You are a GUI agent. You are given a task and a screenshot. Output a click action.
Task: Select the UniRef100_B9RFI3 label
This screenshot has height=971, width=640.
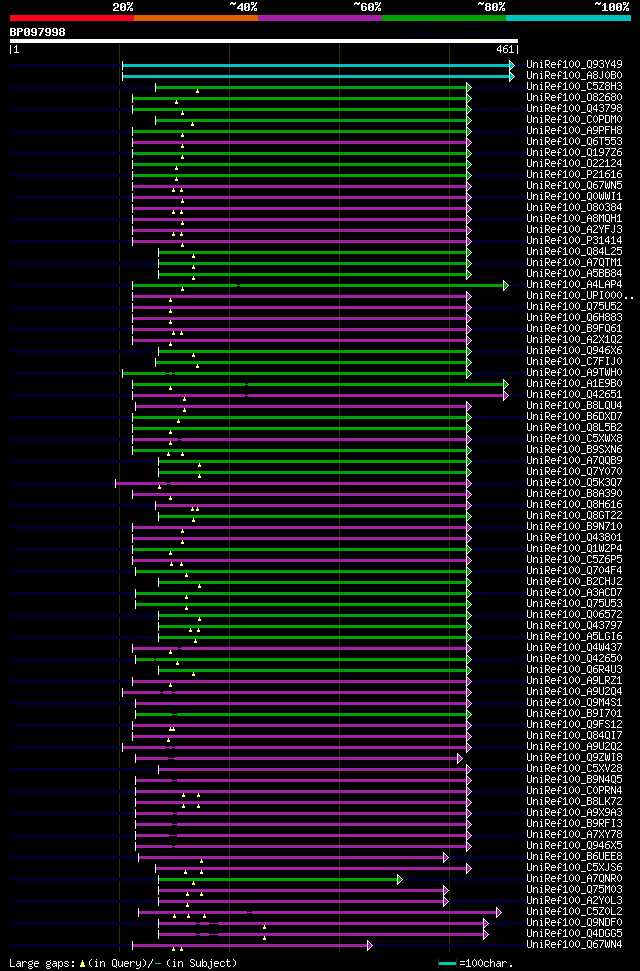coord(574,824)
